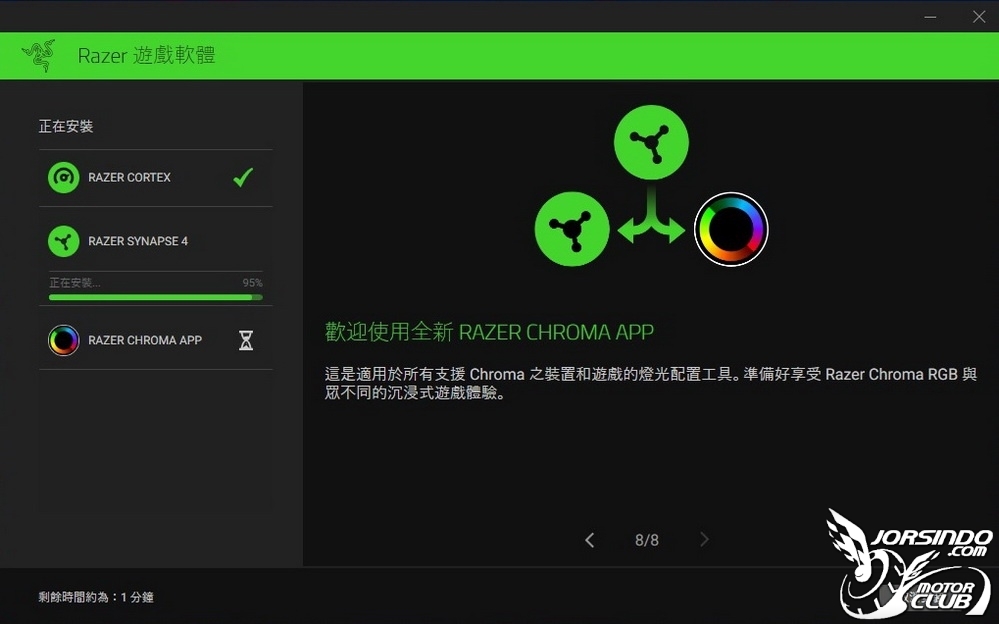This screenshot has height=624, width=999.
Task: Click the Razer Synapse 4 icon in install list
Action: click(x=64, y=242)
